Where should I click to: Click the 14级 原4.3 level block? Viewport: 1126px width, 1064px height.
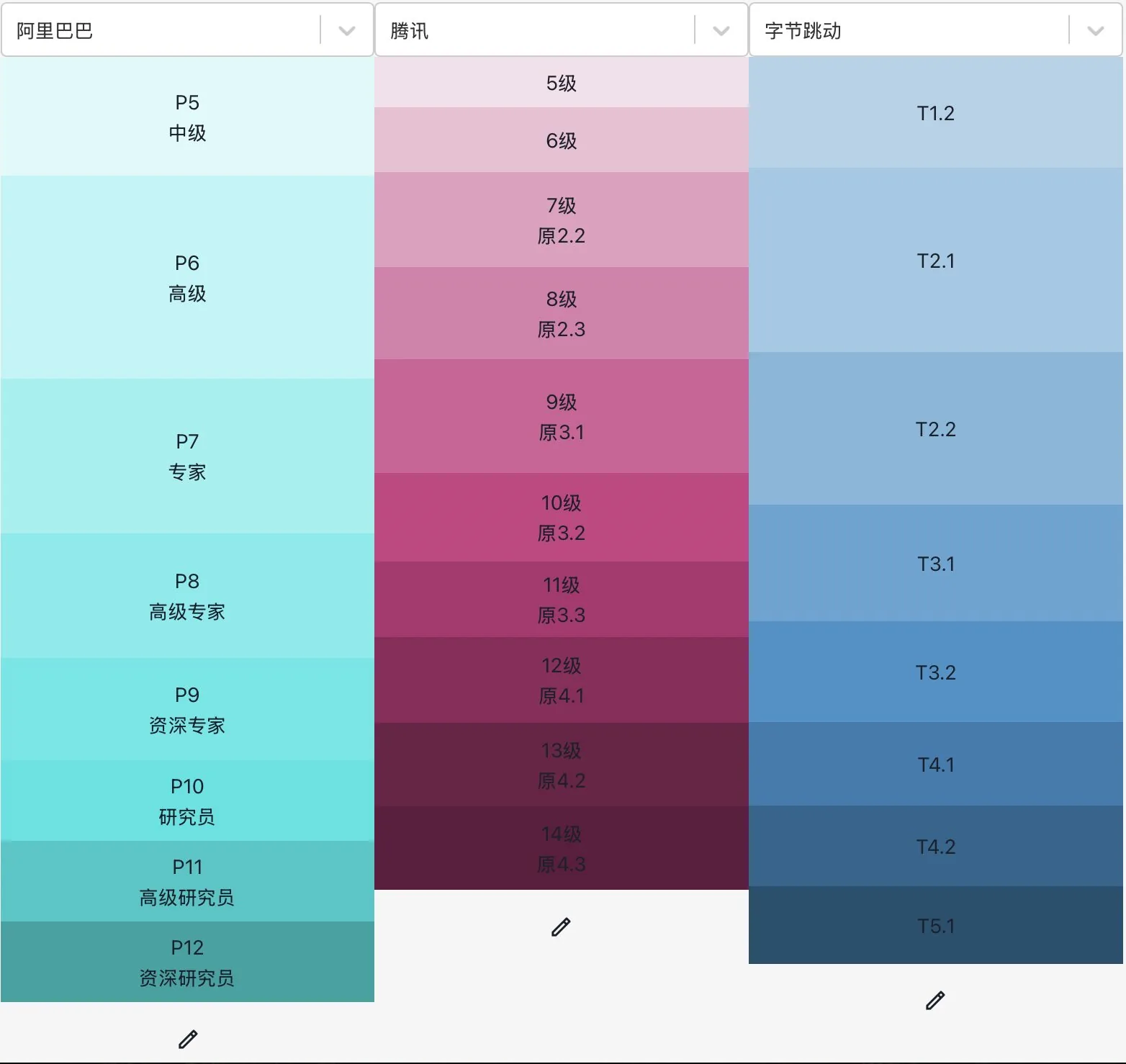pyautogui.click(x=562, y=848)
